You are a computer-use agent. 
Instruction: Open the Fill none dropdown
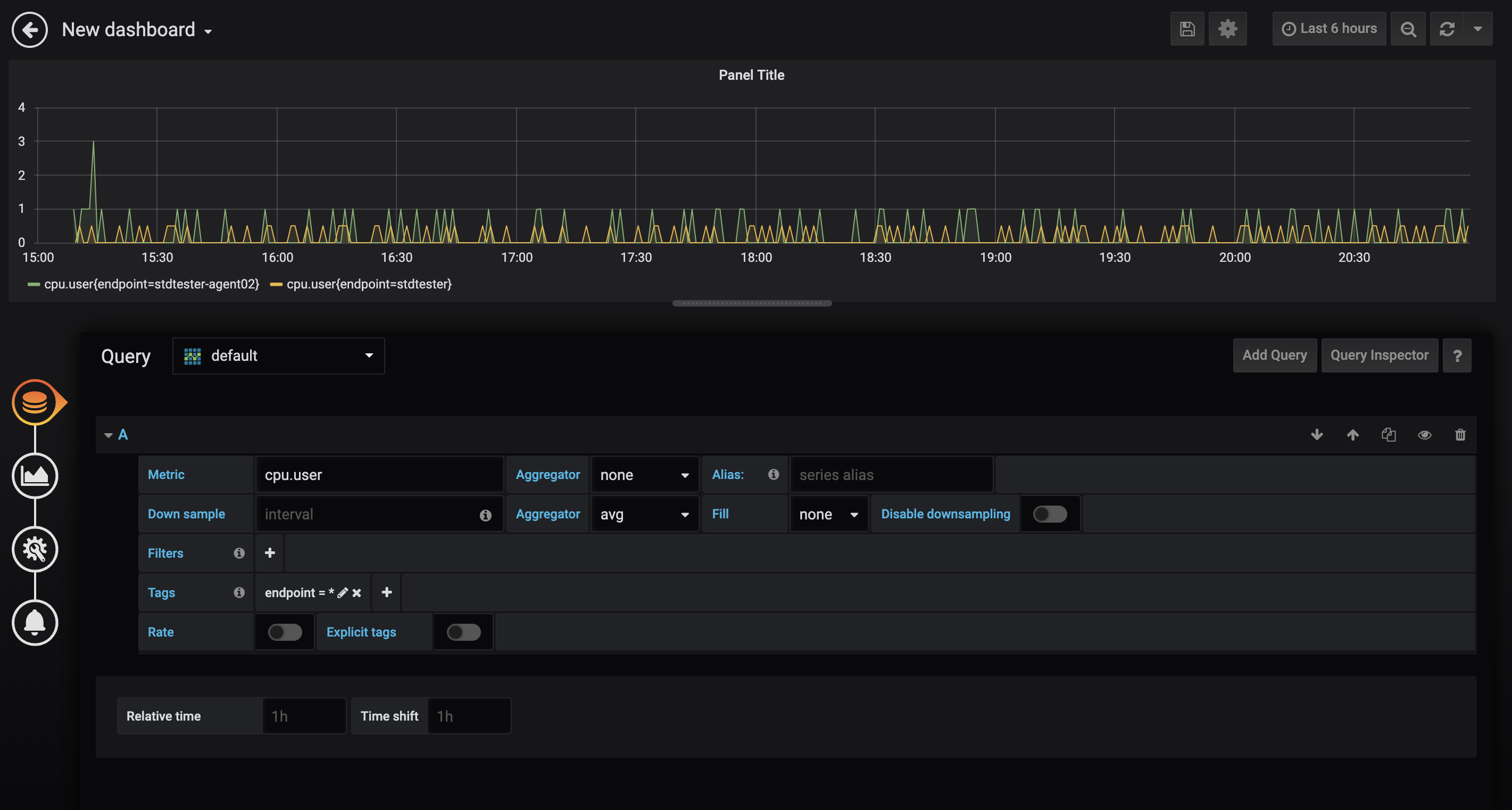(828, 514)
